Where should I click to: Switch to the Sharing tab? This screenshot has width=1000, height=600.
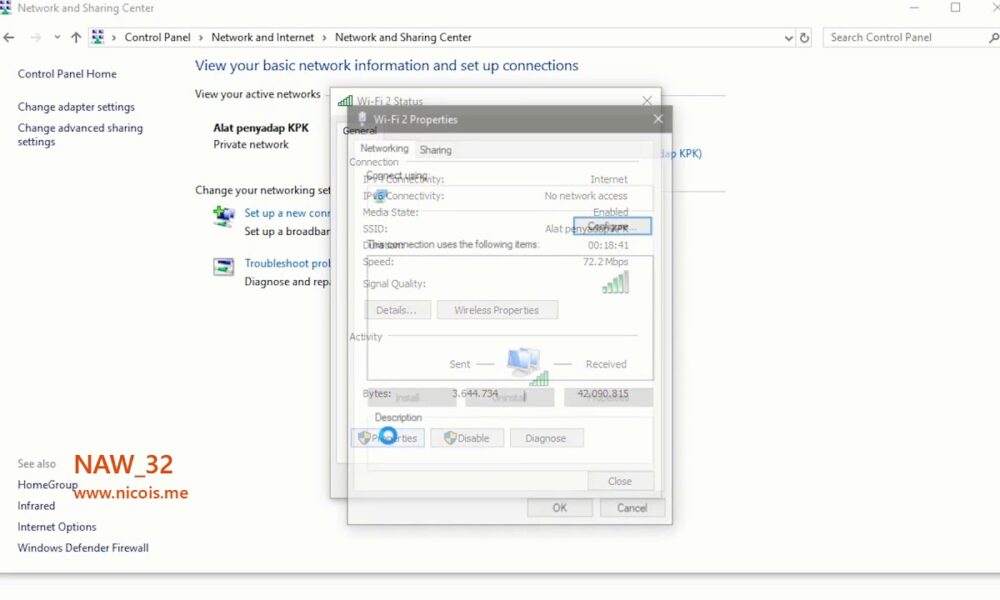pos(435,149)
